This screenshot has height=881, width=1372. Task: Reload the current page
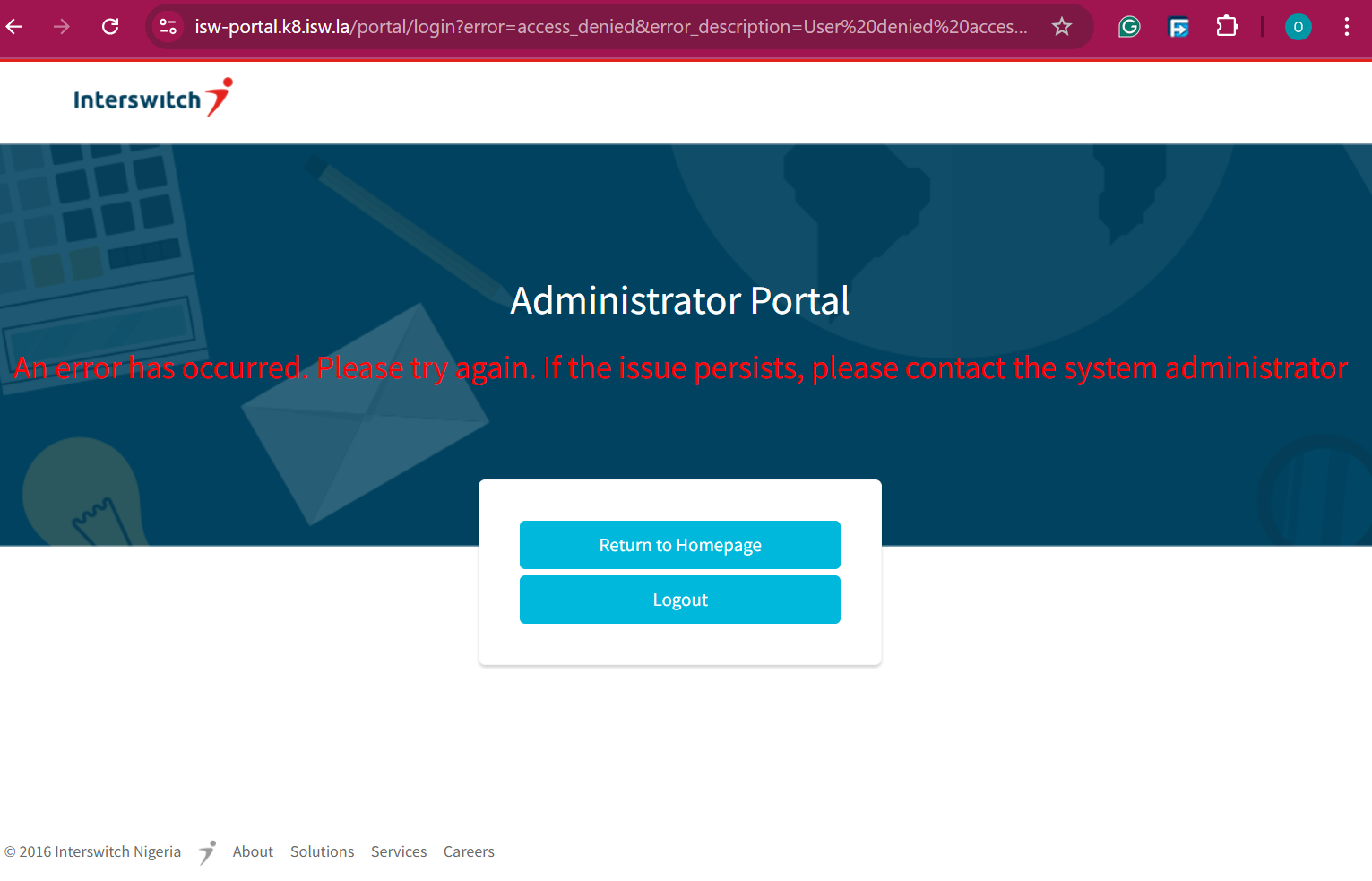110,27
